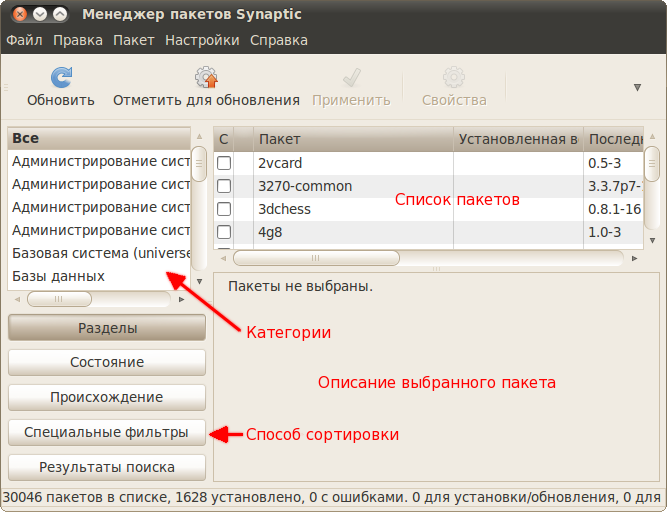The image size is (667, 512).
Task: Switch to the Состояние view
Action: (x=107, y=362)
